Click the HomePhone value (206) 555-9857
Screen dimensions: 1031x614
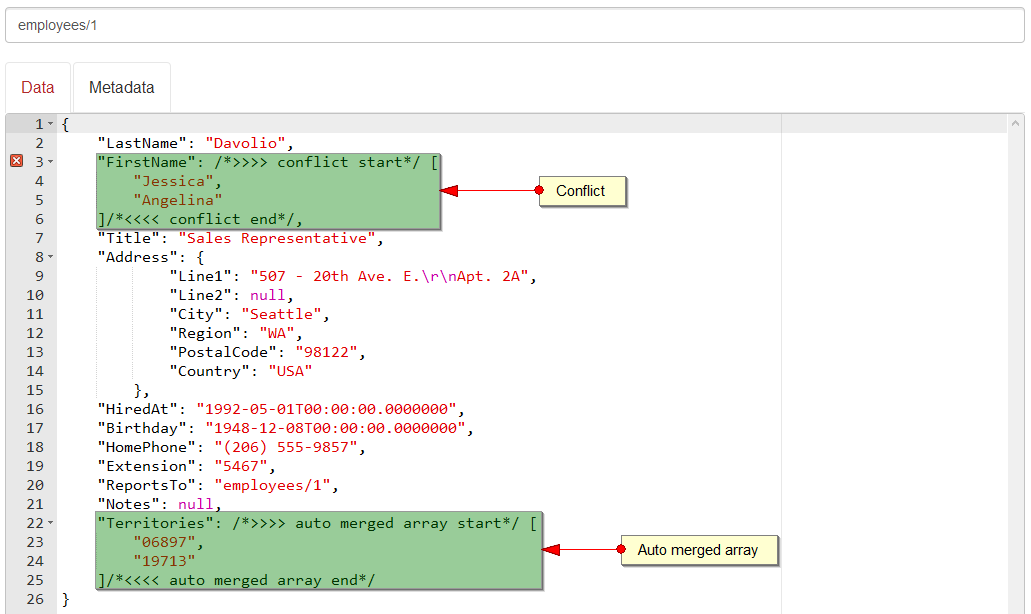pos(286,447)
